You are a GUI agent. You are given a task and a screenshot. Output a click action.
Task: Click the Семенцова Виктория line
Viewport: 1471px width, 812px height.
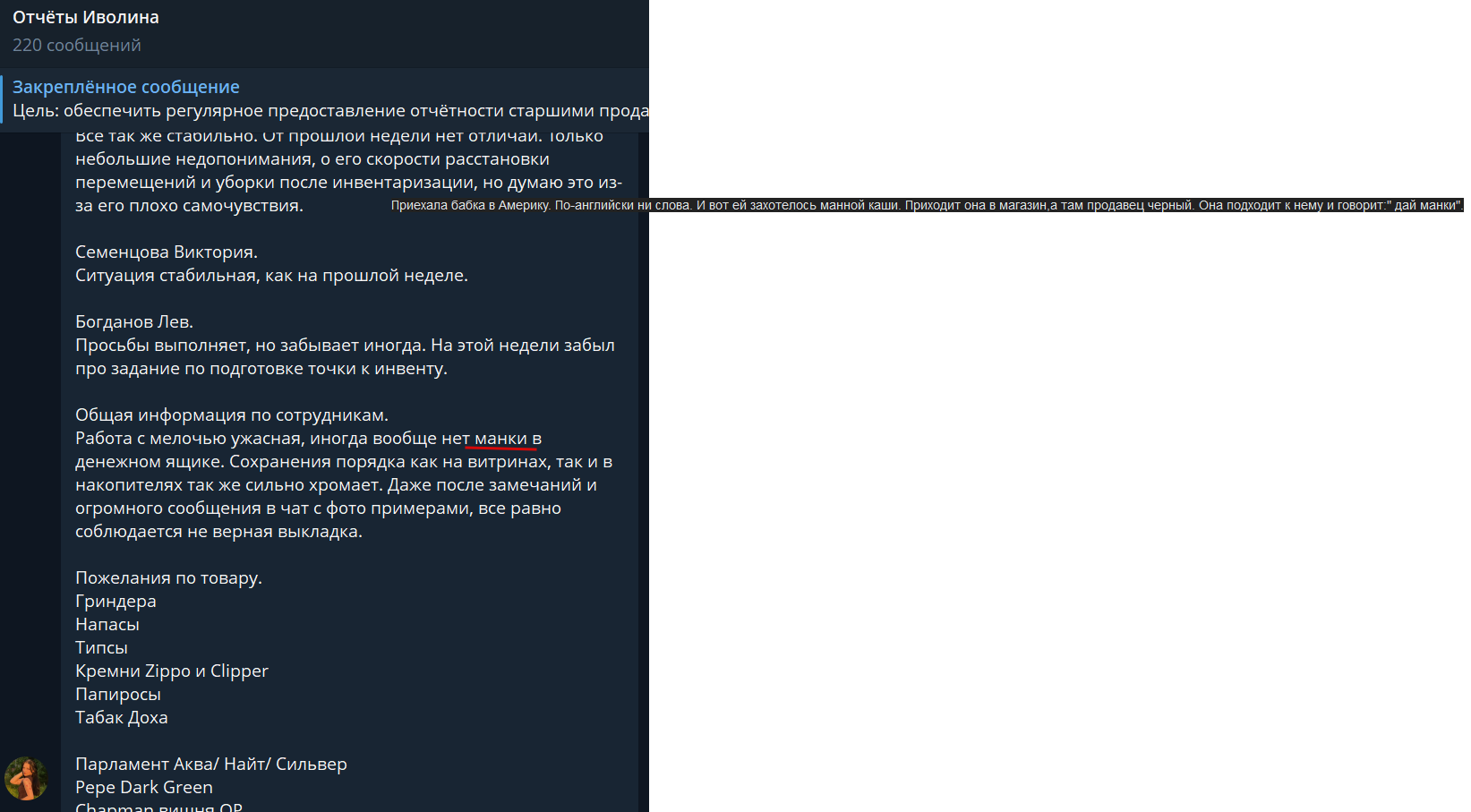(167, 252)
